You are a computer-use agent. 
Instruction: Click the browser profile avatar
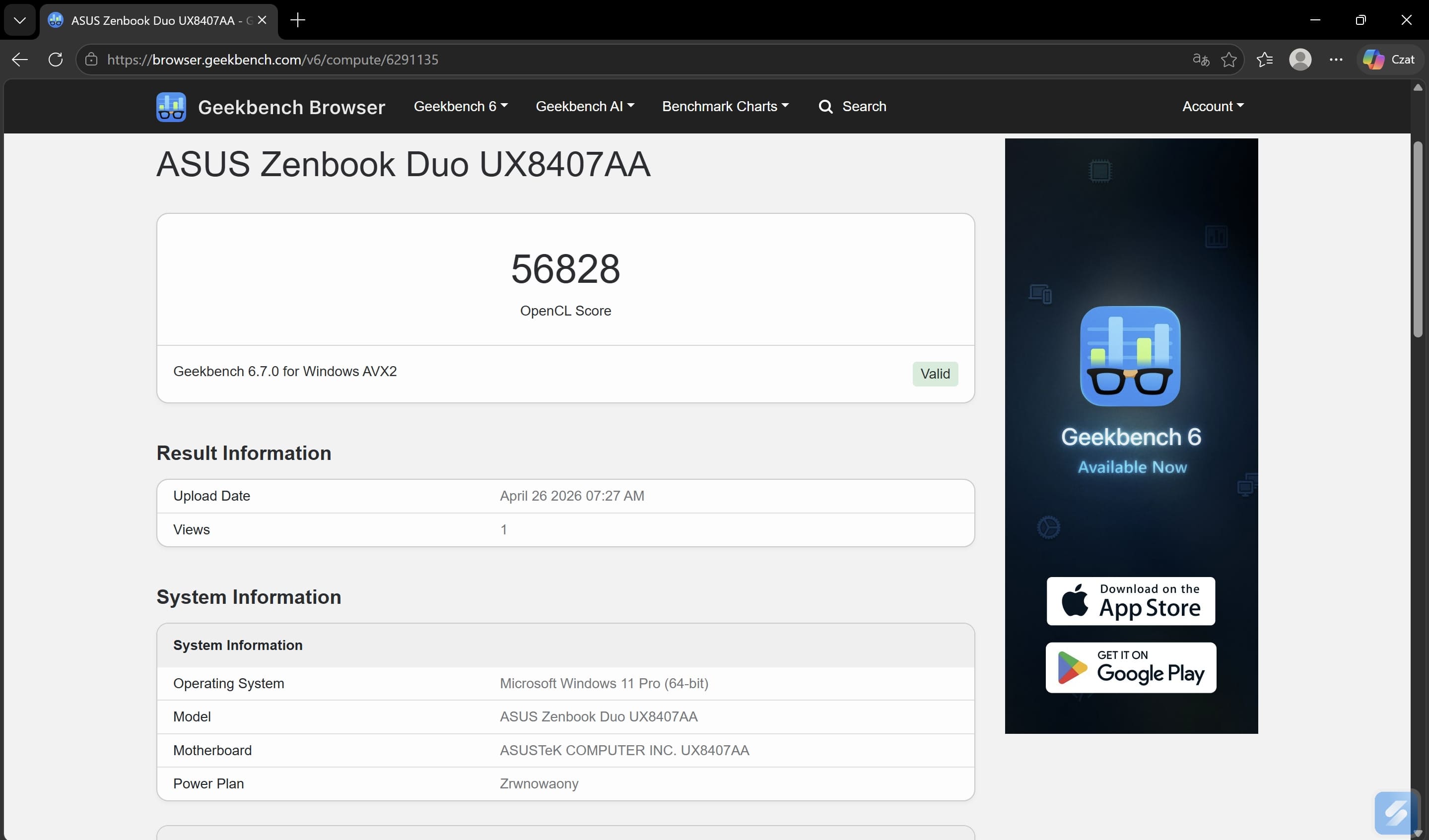click(1300, 60)
